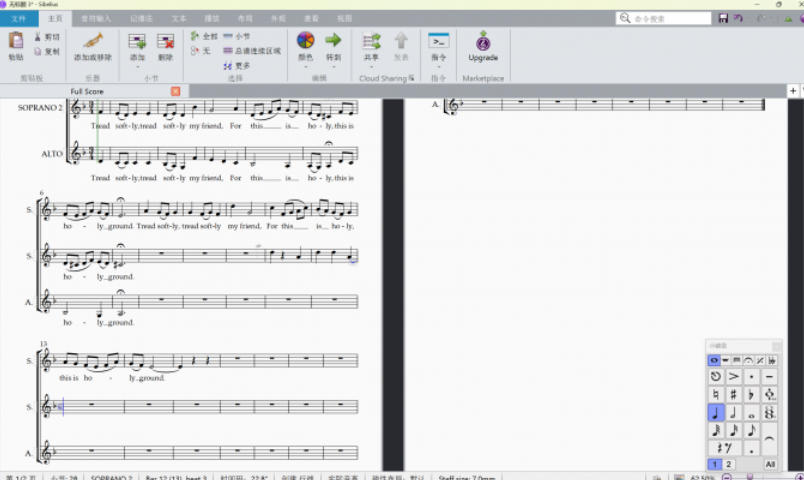Click the Delete bars (删除) icon

click(x=165, y=41)
